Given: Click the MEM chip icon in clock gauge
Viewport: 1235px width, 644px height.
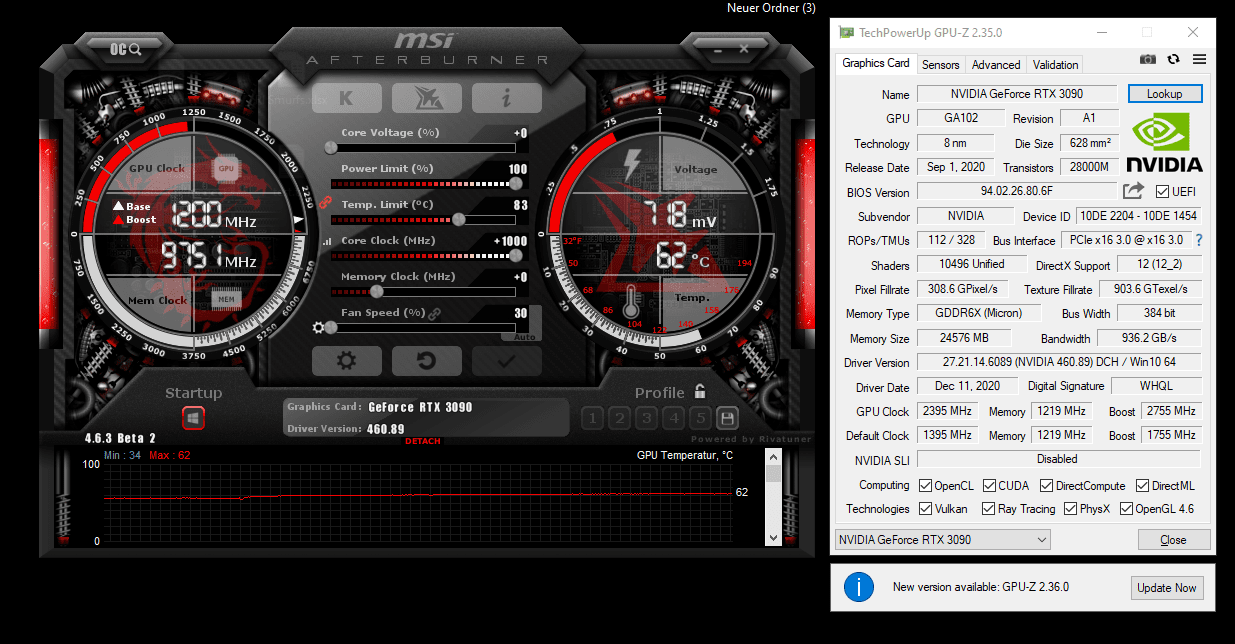Looking at the screenshot, I should coord(226,298).
